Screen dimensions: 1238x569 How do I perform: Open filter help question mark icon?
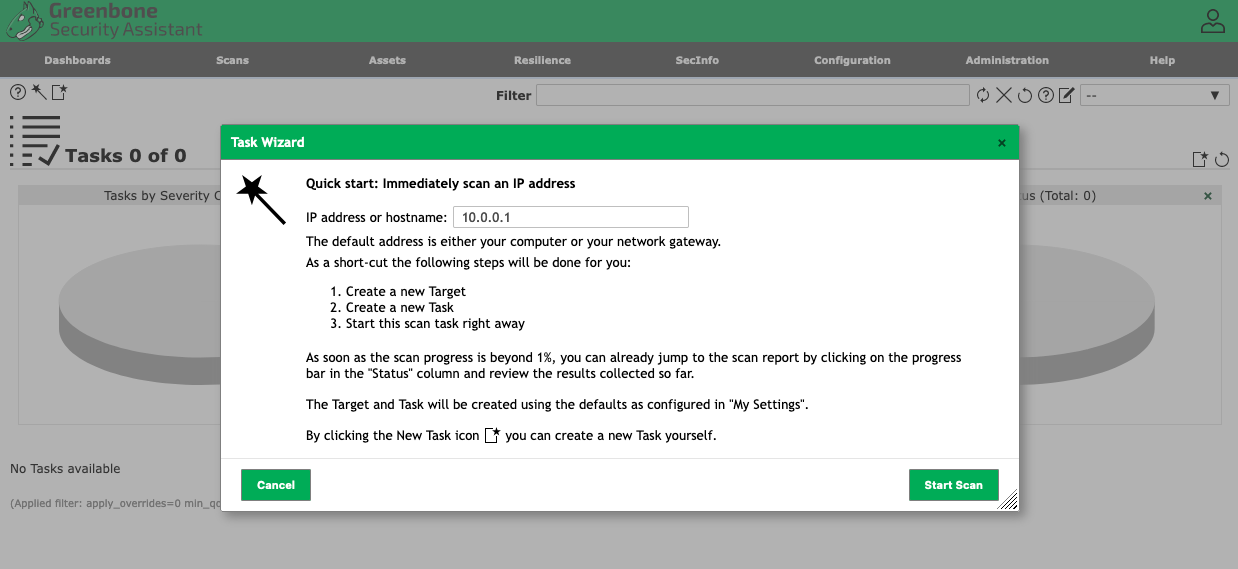coord(1046,95)
